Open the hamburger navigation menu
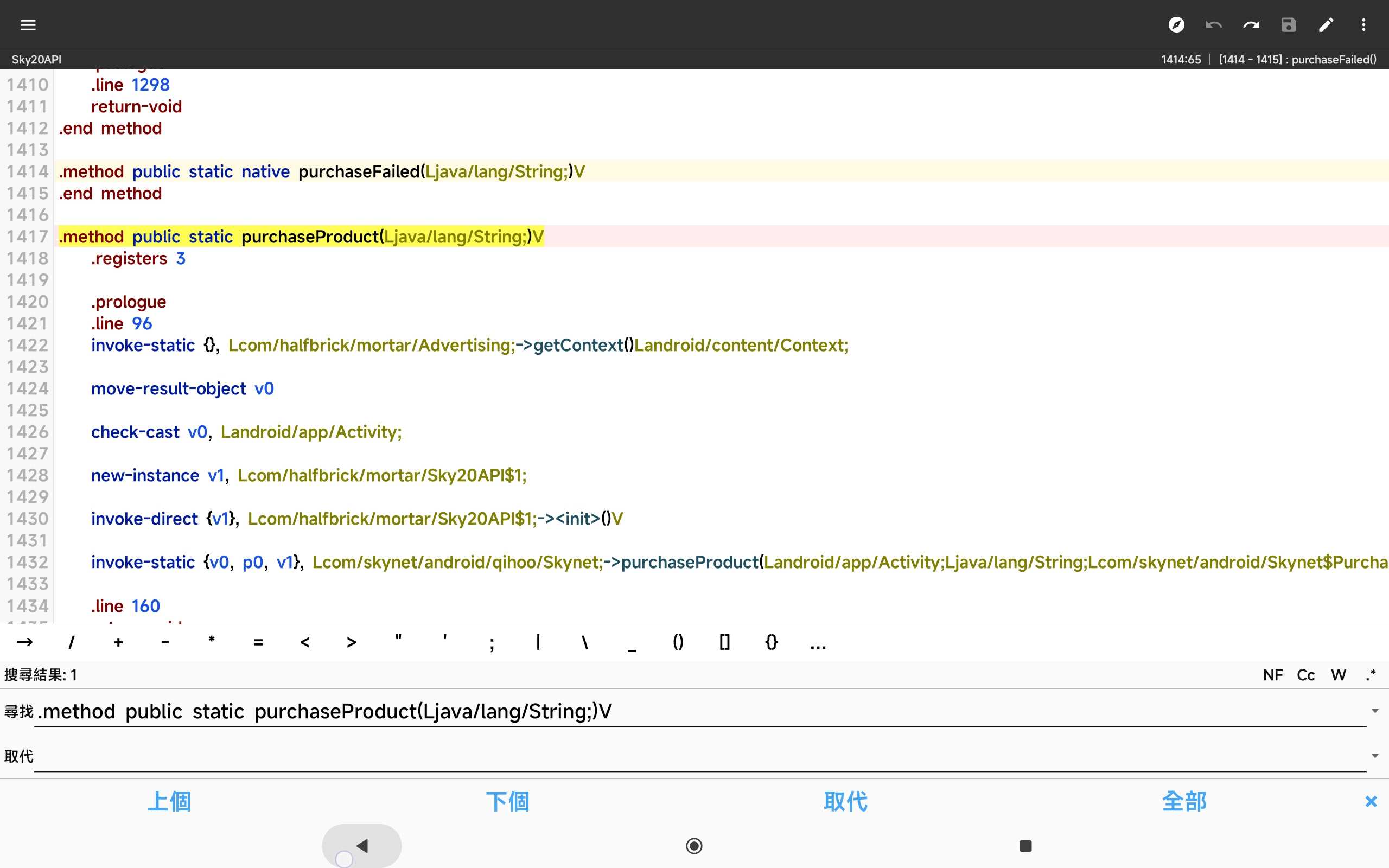 pos(28,25)
